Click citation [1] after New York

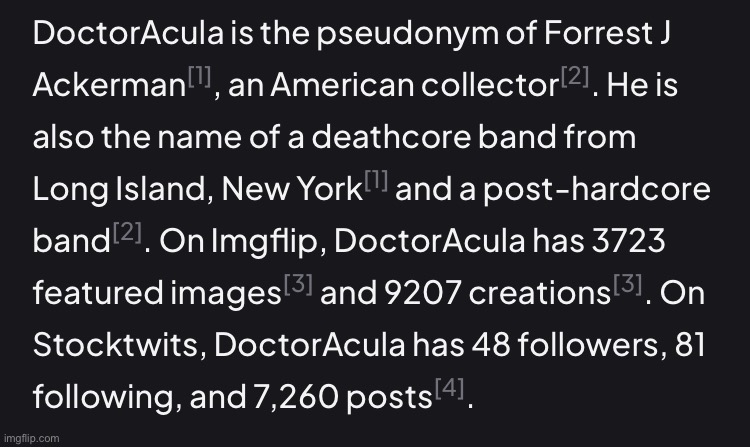(376, 183)
